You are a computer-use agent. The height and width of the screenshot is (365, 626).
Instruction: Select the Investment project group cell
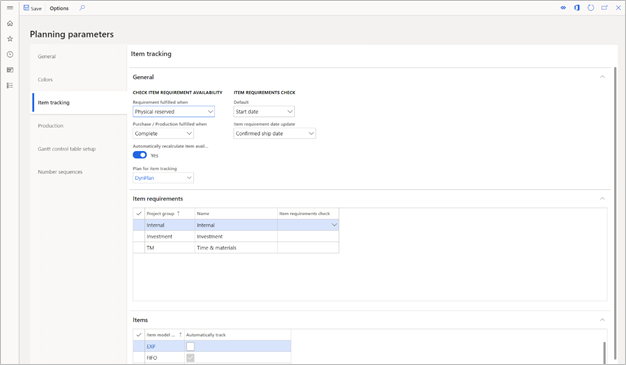click(x=170, y=236)
